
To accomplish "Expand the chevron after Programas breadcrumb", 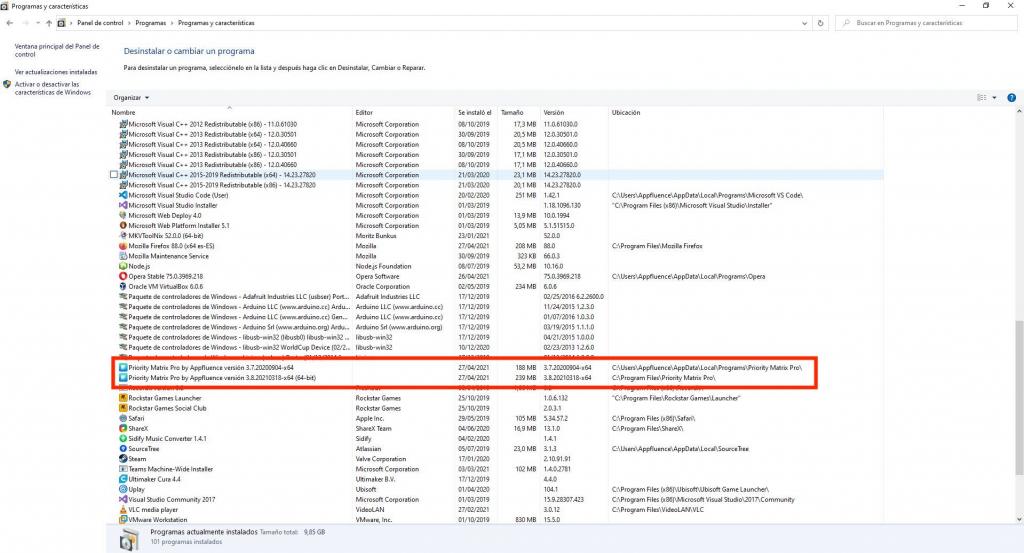I will 172,23.
